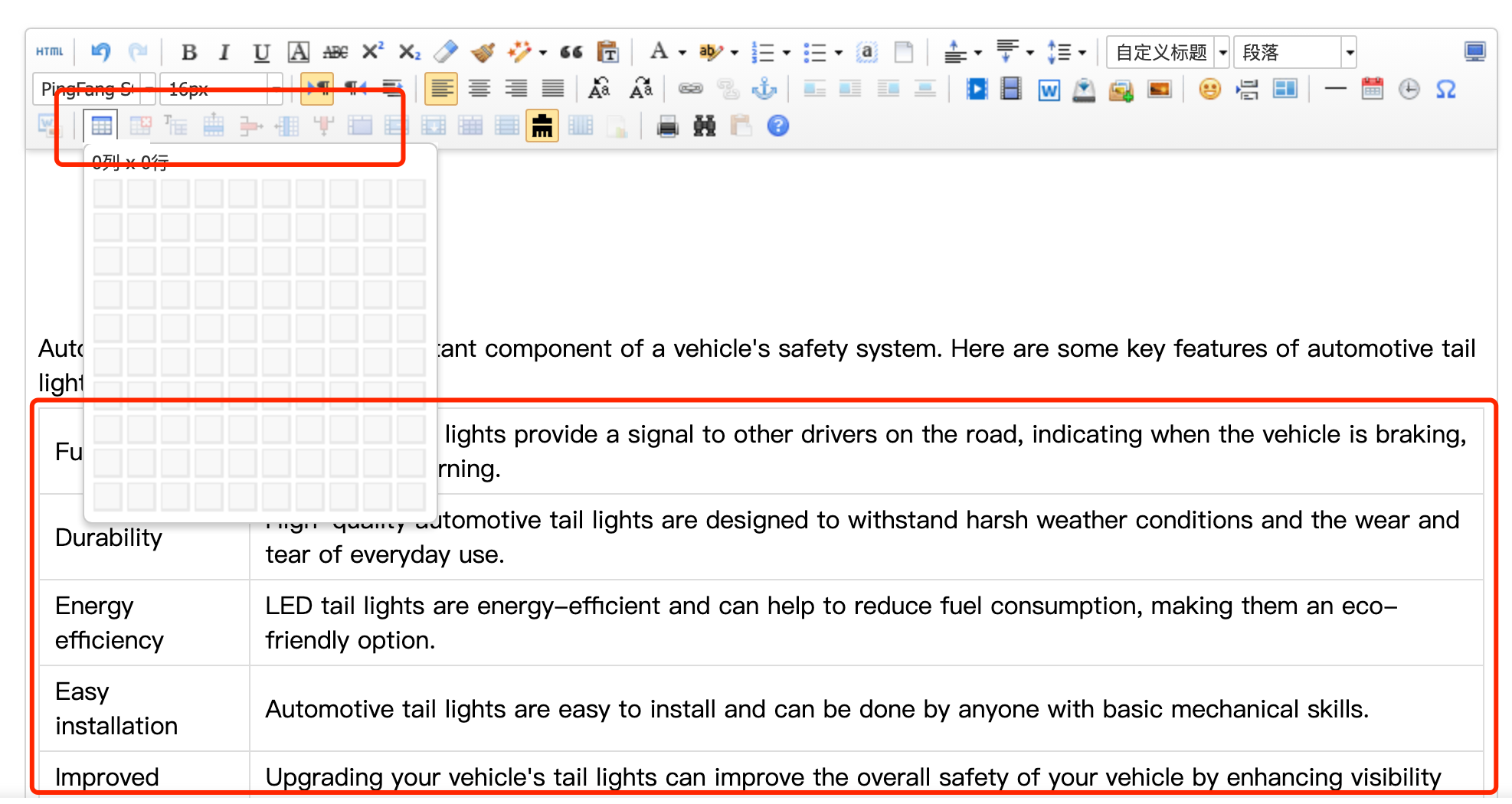Open the help question mark icon
Screen dimensions: 1512x804
point(777,126)
